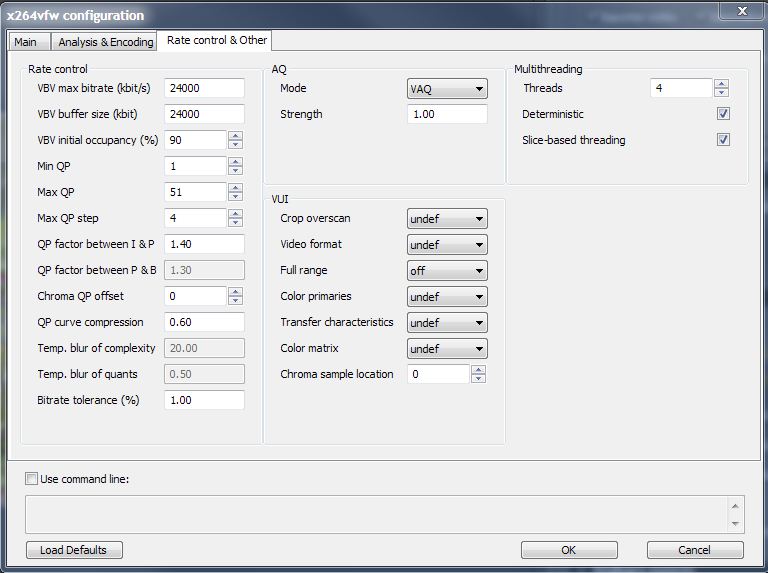Image resolution: width=768 pixels, height=573 pixels.
Task: Increase VBV initial occupancy with up arrow
Action: [236, 136]
